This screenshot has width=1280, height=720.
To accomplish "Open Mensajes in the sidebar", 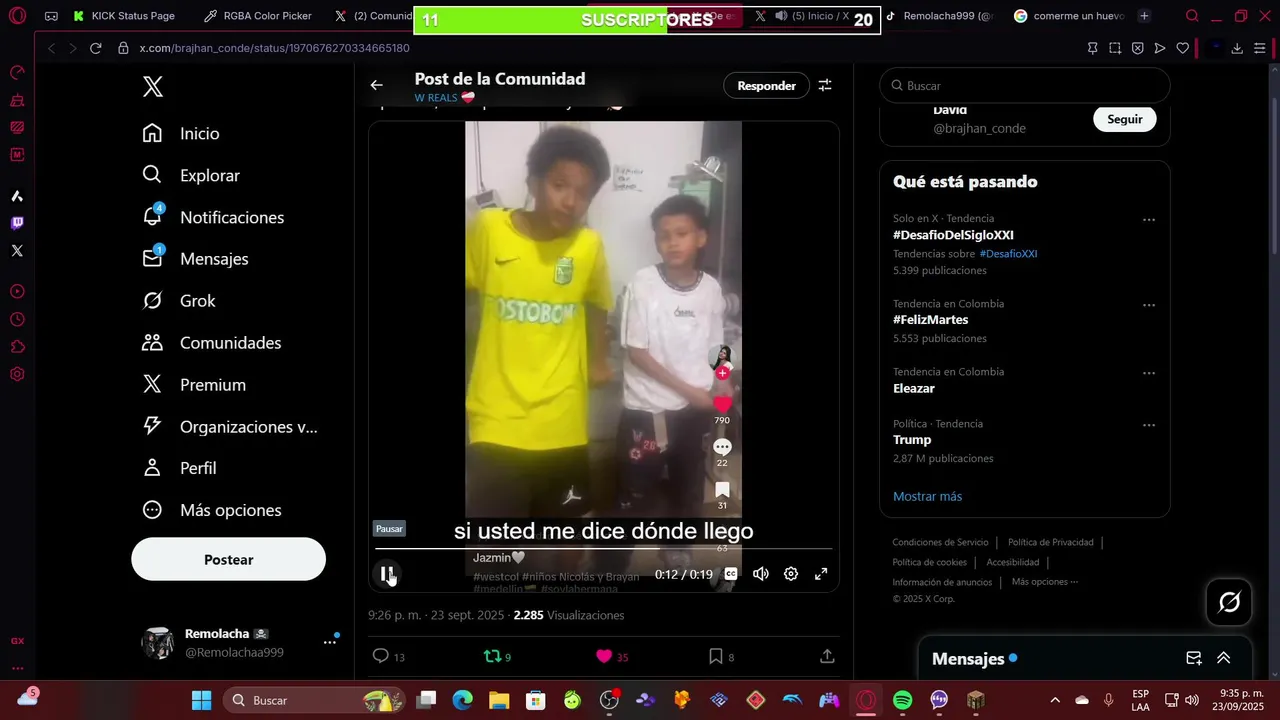I will 195,259.
